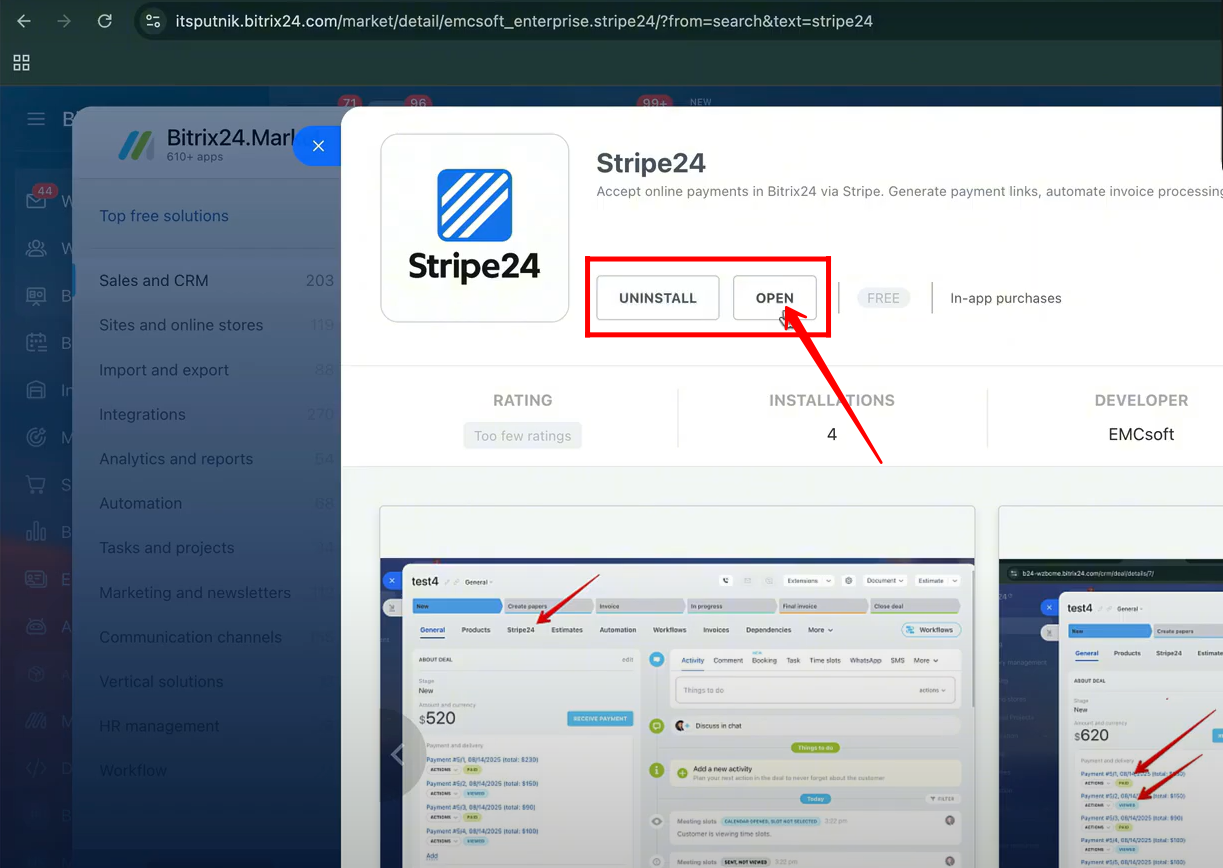Open the first Stripe24 screenshot thumbnail
Image resolution: width=1223 pixels, height=868 pixels.
click(x=677, y=690)
